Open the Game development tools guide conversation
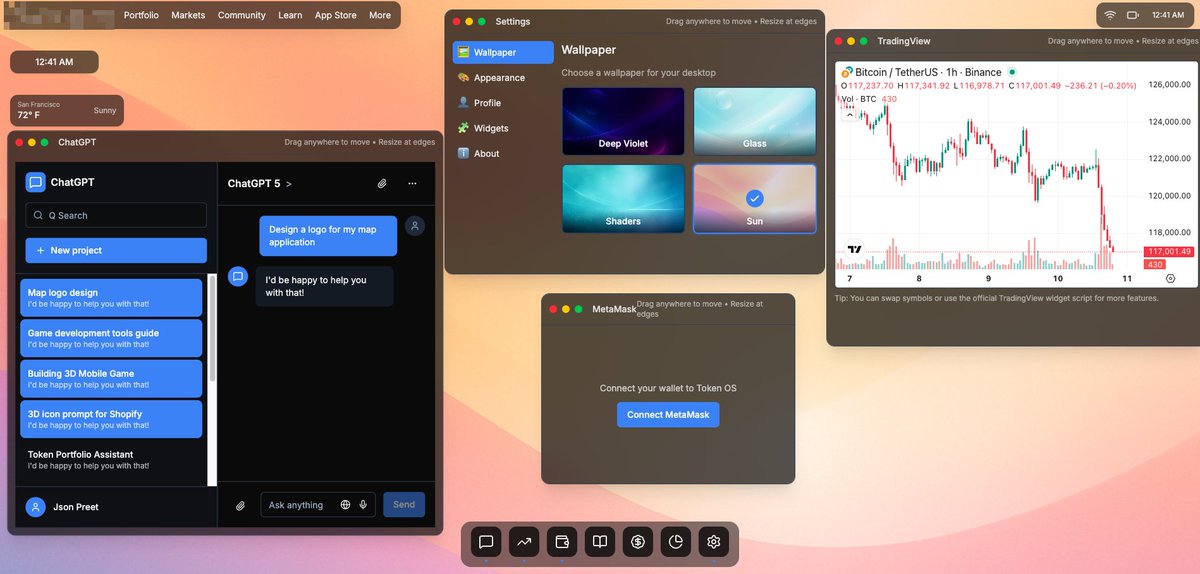1200x574 pixels. (x=111, y=338)
